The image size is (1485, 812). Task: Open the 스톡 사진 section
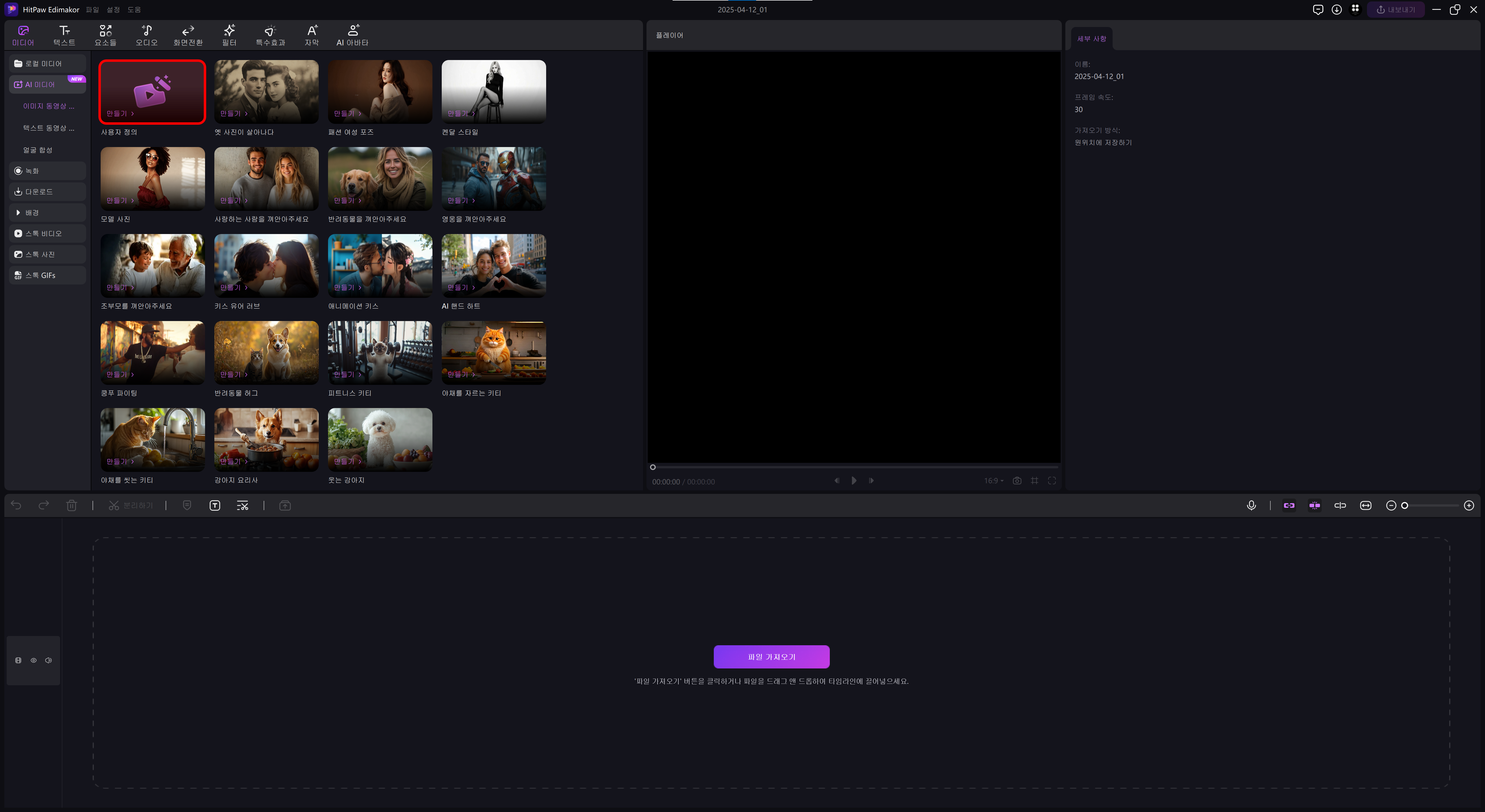47,254
